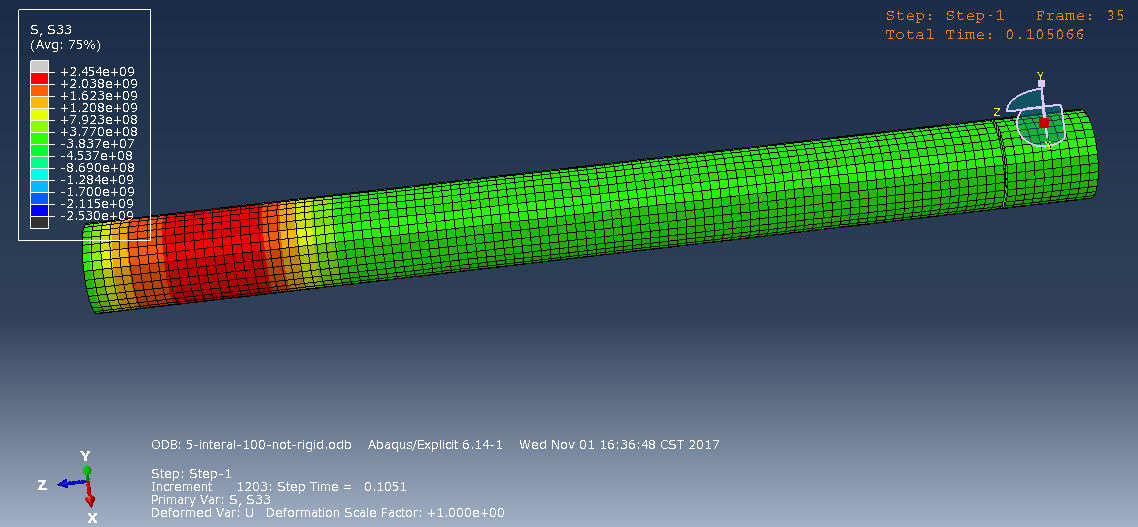Select the S, S33 legend title

point(51,30)
